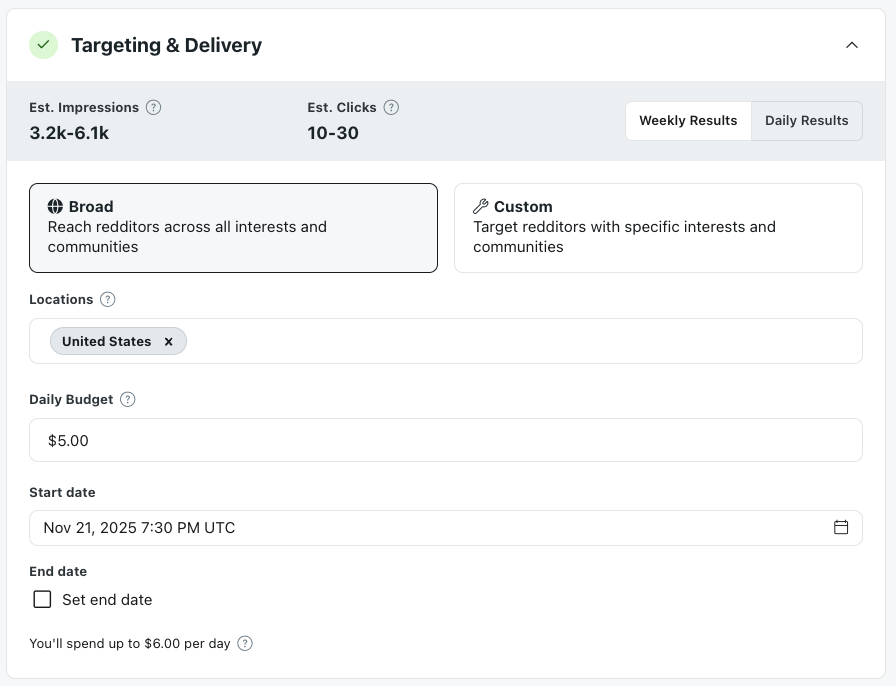Select the Custom targeting option

[658, 227]
